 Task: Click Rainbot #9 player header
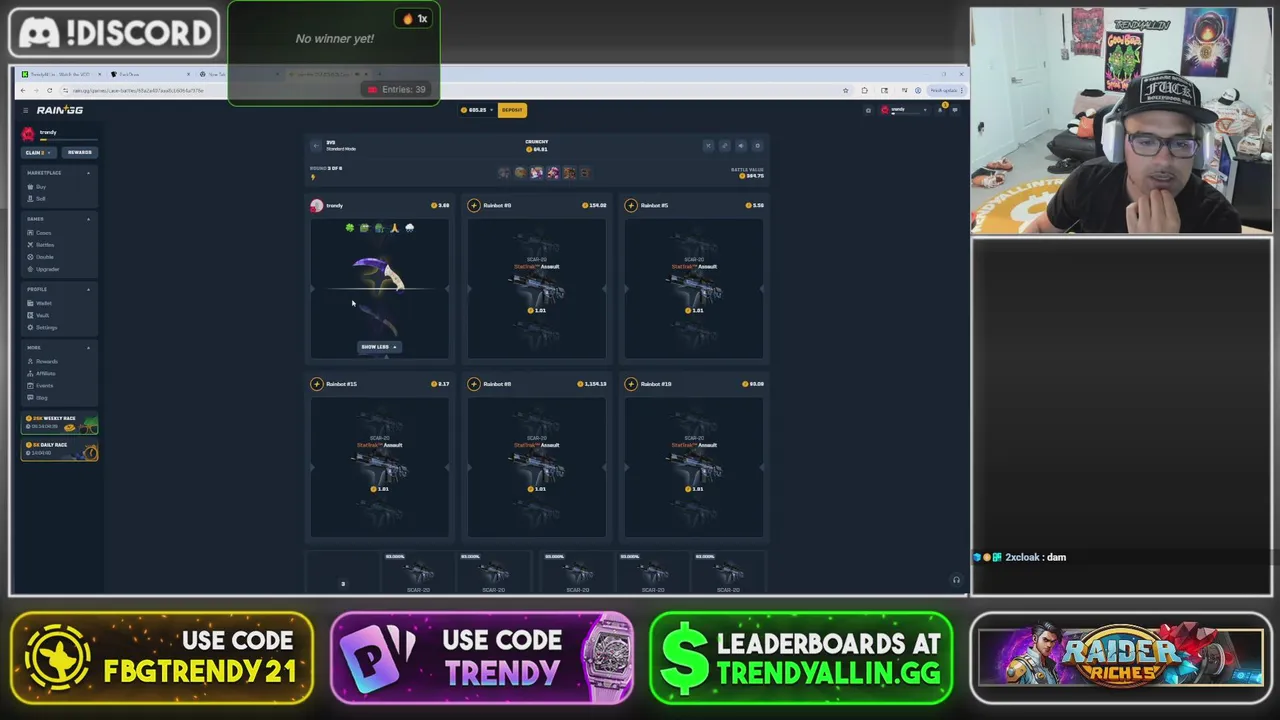(x=536, y=205)
